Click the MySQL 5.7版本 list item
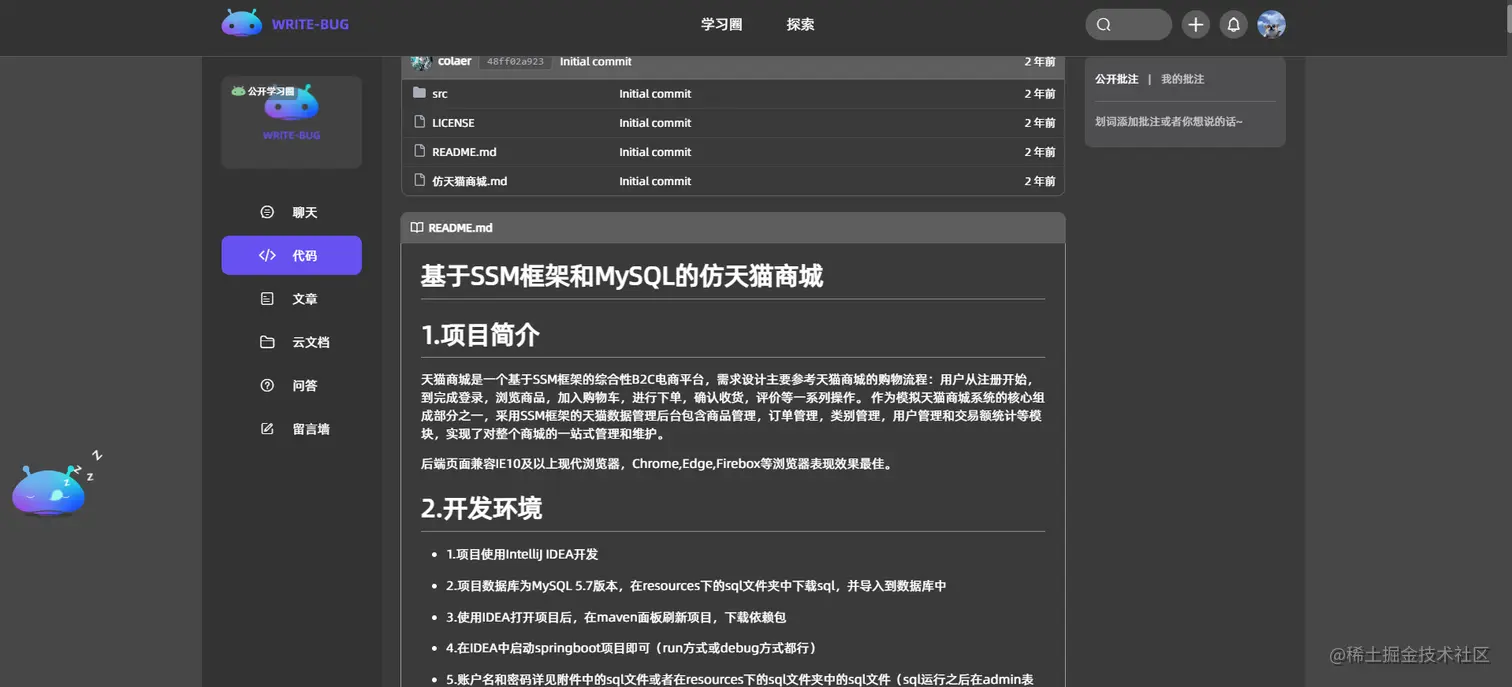This screenshot has height=687, width=1512. pyautogui.click(x=696, y=586)
